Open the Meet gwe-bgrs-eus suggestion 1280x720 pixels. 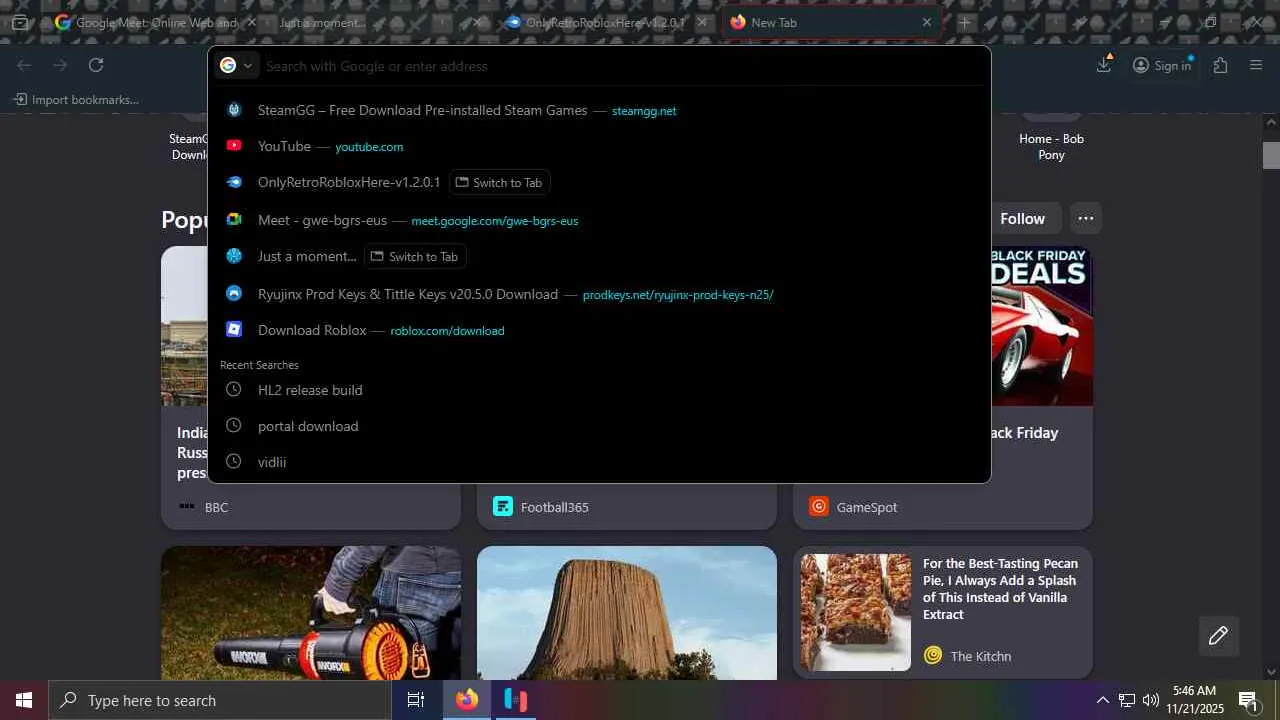(x=599, y=220)
